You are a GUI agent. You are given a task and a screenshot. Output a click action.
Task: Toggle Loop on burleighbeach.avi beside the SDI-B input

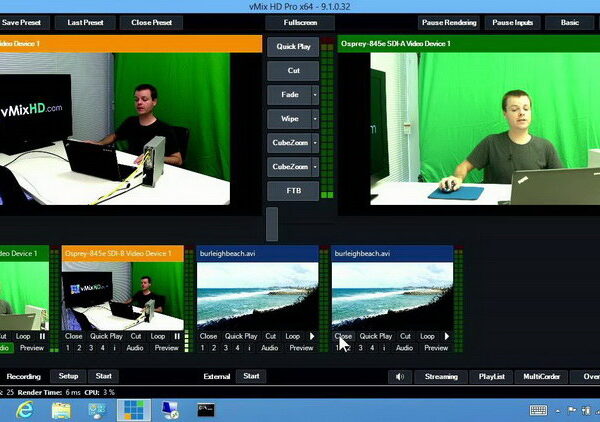pyautogui.click(x=292, y=336)
